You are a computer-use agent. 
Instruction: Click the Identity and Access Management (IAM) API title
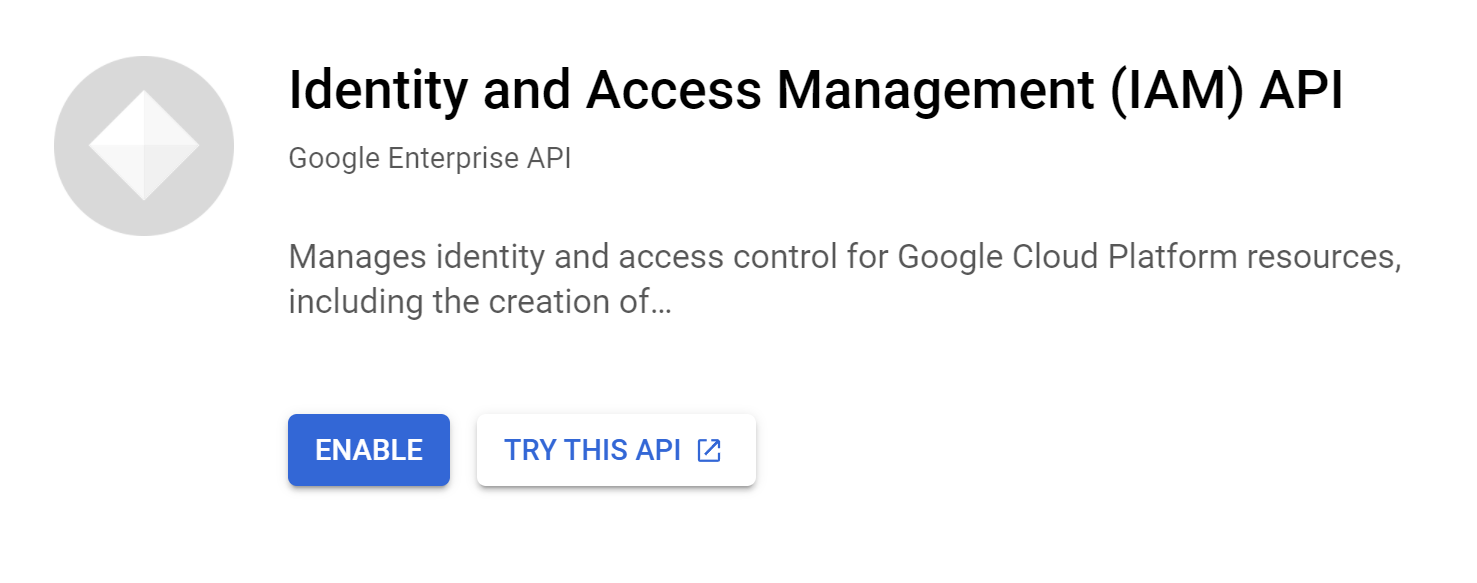point(816,91)
